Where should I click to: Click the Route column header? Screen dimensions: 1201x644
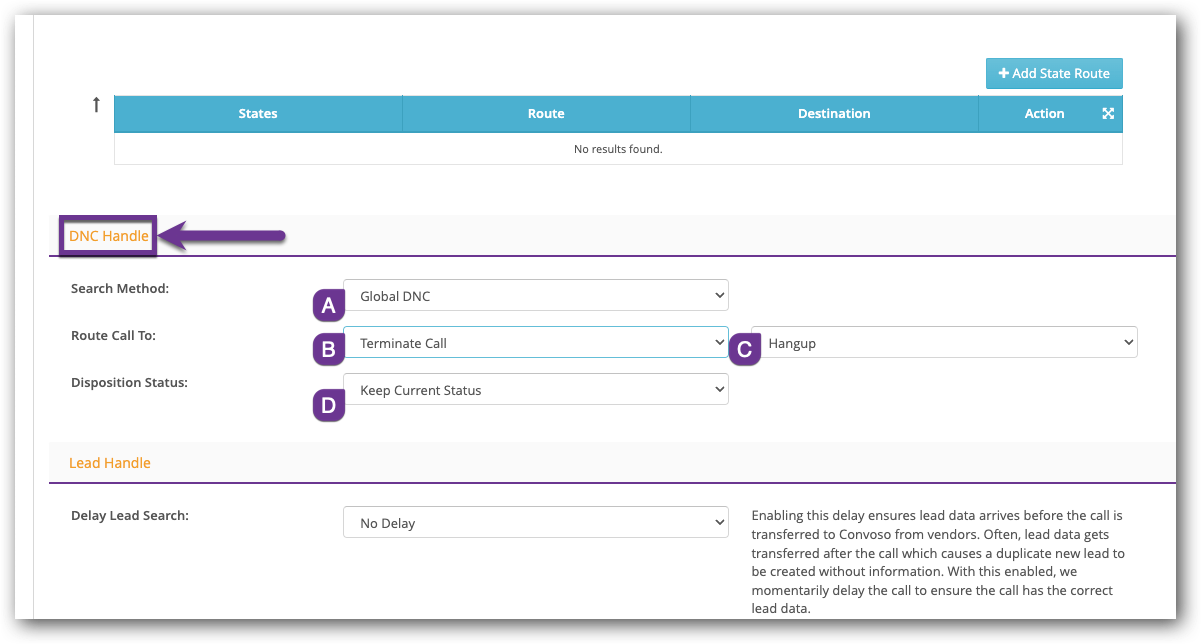(x=546, y=114)
